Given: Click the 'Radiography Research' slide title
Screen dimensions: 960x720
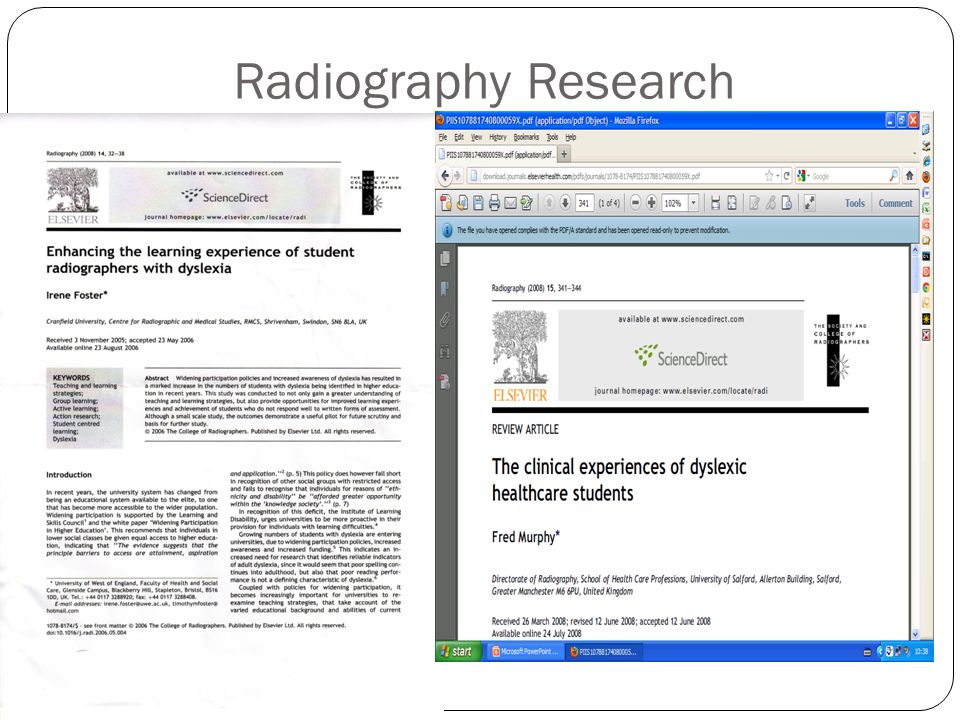Looking at the screenshot, I should (484, 81).
